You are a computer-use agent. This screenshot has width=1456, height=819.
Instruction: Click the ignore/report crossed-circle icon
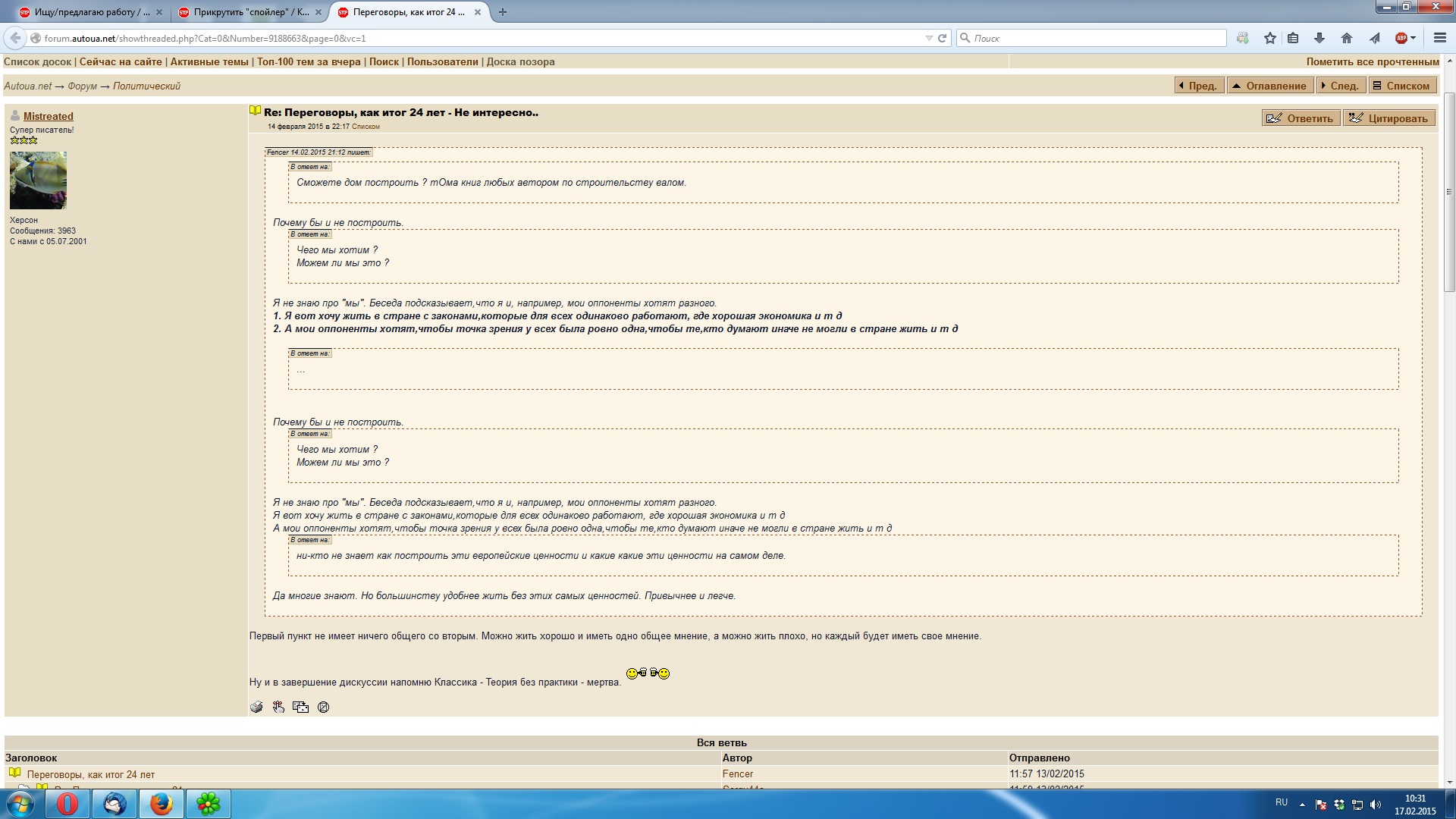[323, 707]
